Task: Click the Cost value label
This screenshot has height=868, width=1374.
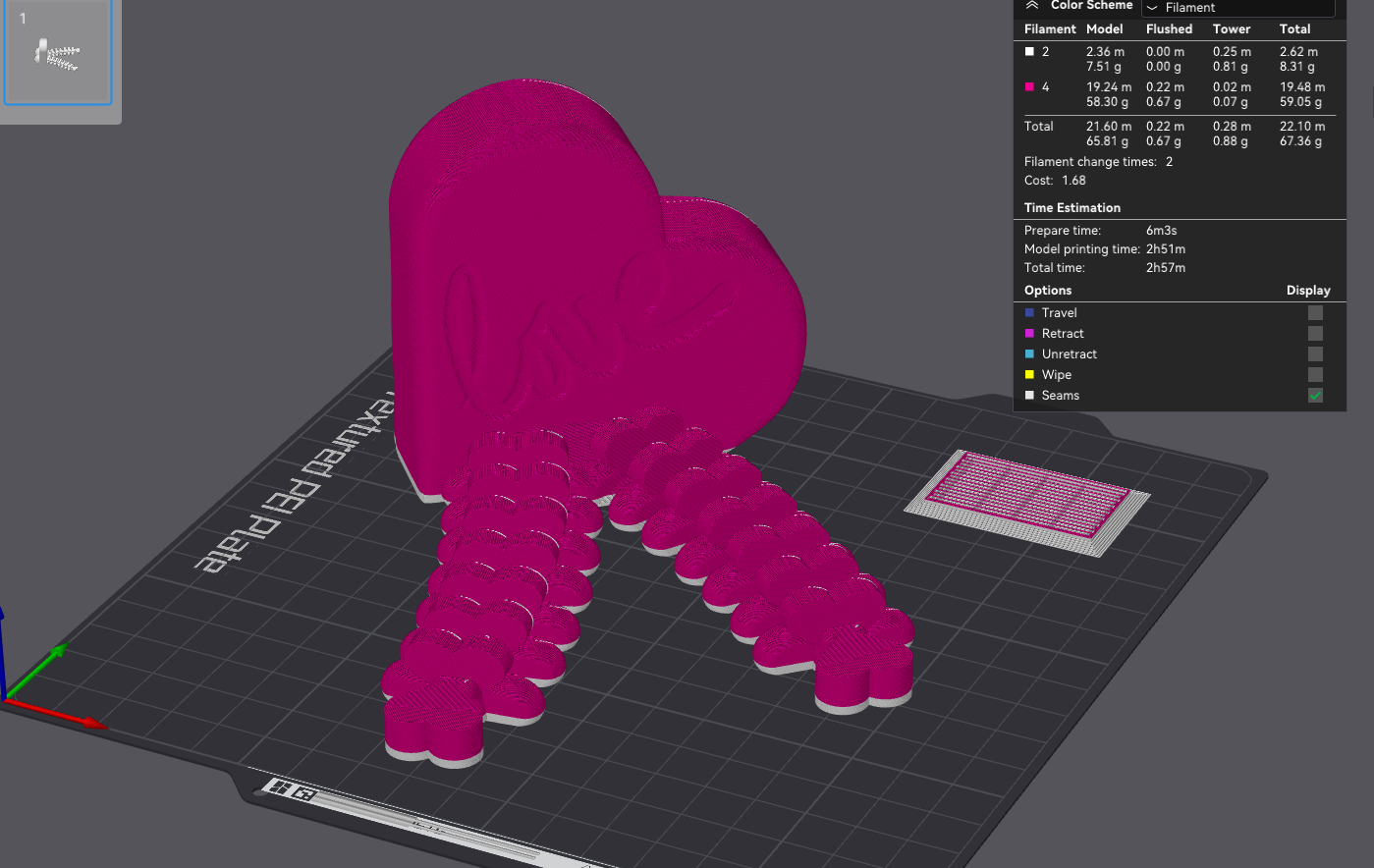Action: (1073, 180)
